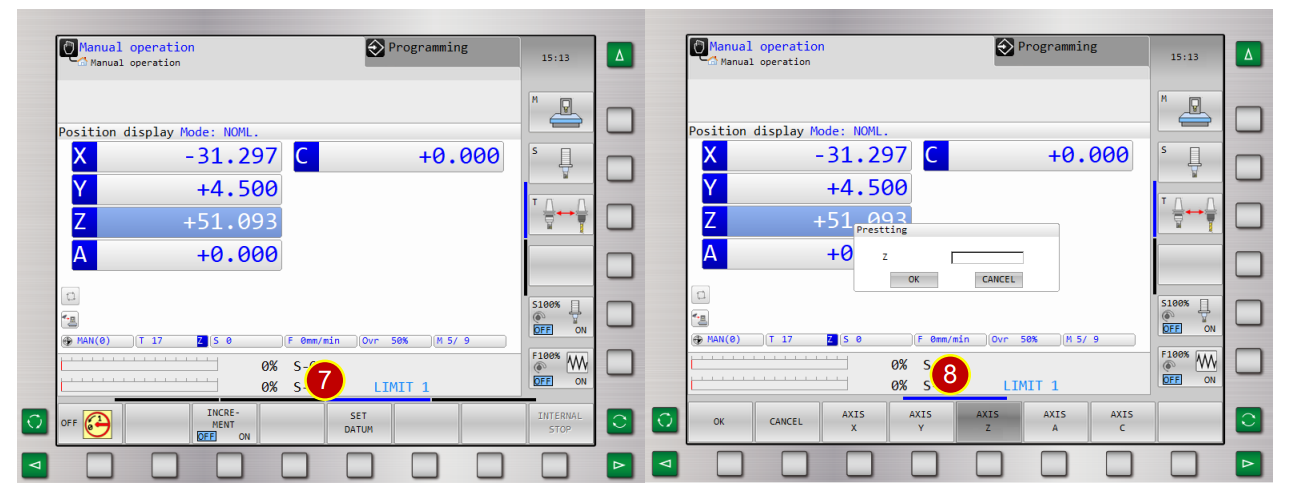Select the AXIS C softkey
Viewport: 1298px width, 501px height.
(1122, 422)
